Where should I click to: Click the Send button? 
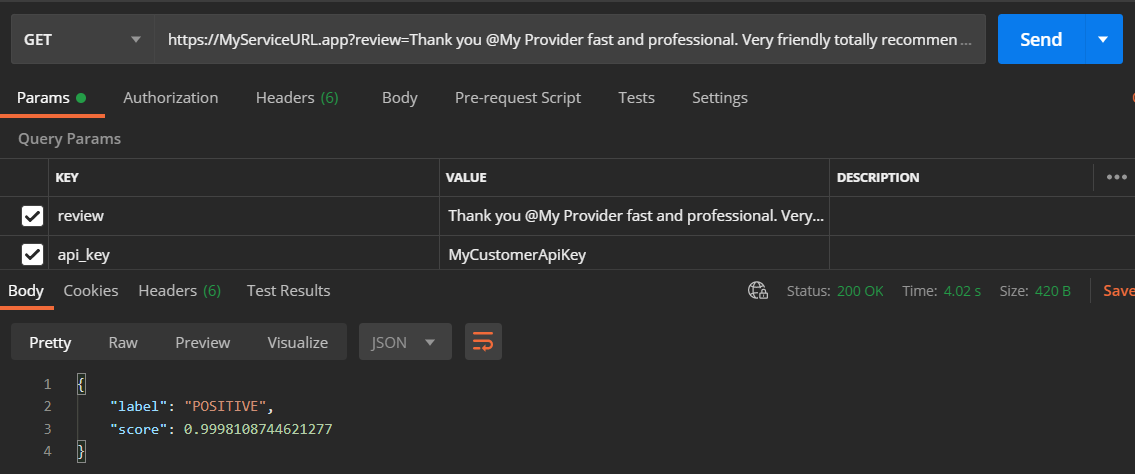1041,39
